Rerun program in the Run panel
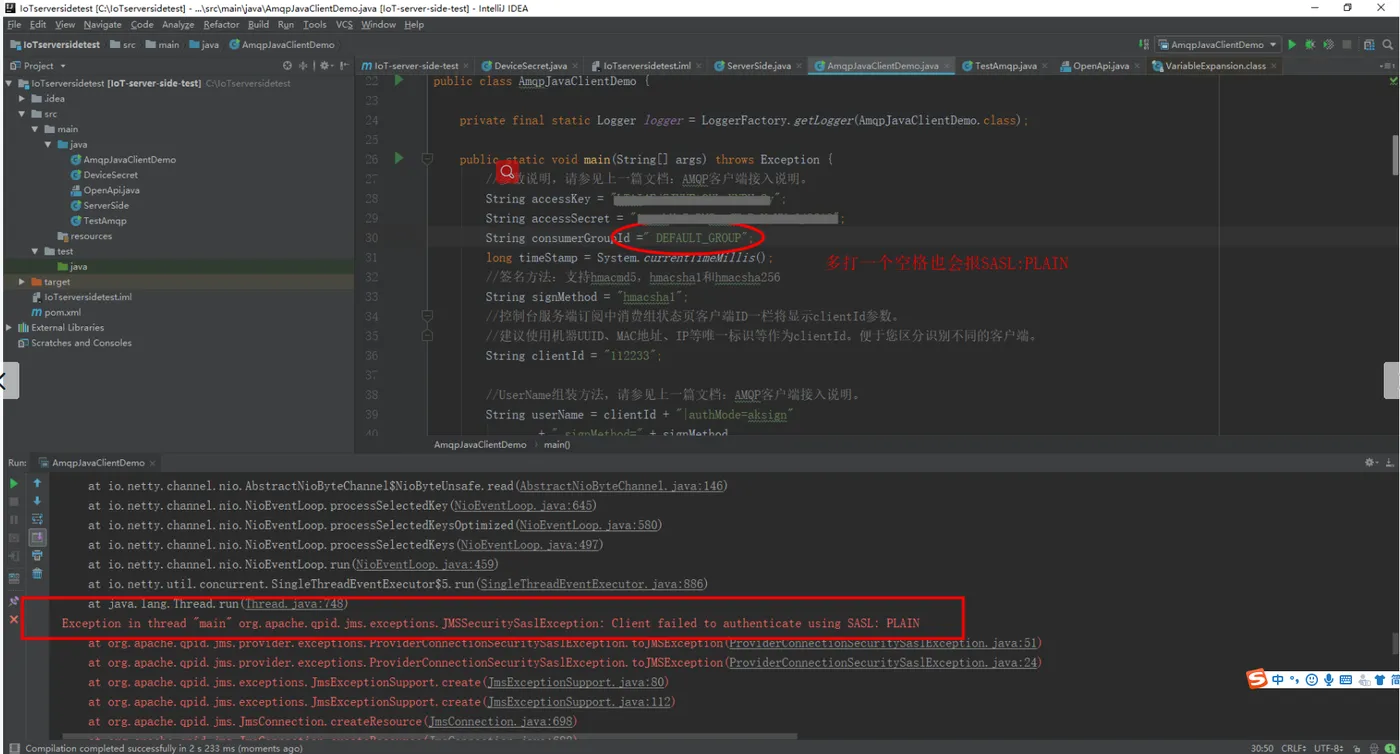The width and height of the screenshot is (1400, 754). coord(14,483)
